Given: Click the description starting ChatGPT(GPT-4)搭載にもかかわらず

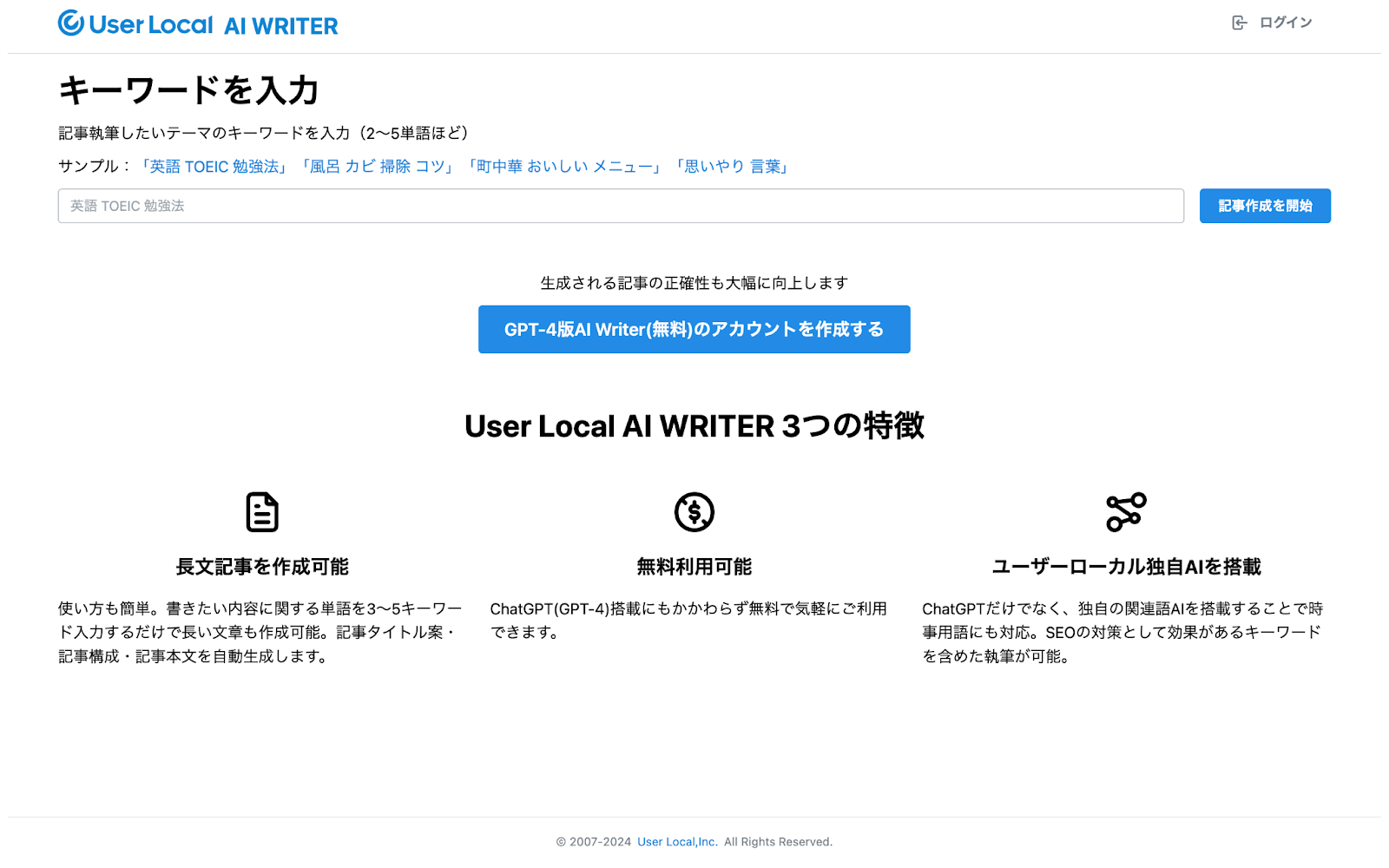Looking at the screenshot, I should [689, 621].
